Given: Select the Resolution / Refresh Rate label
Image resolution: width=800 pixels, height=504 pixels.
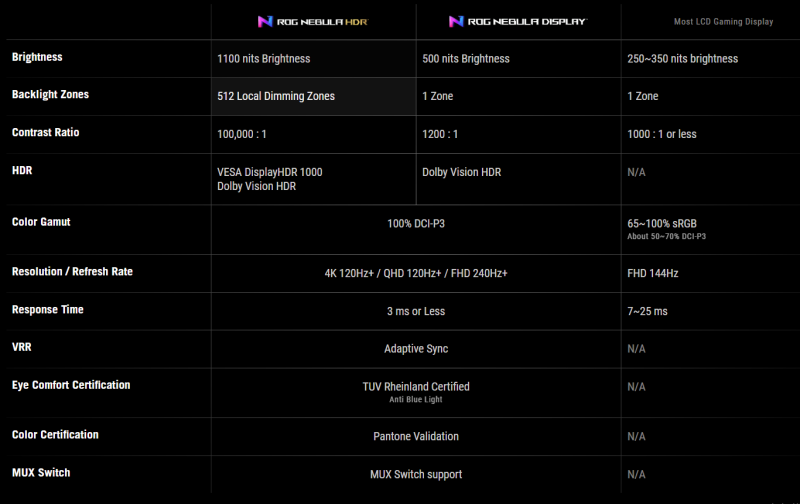Looking at the screenshot, I should (72, 272).
